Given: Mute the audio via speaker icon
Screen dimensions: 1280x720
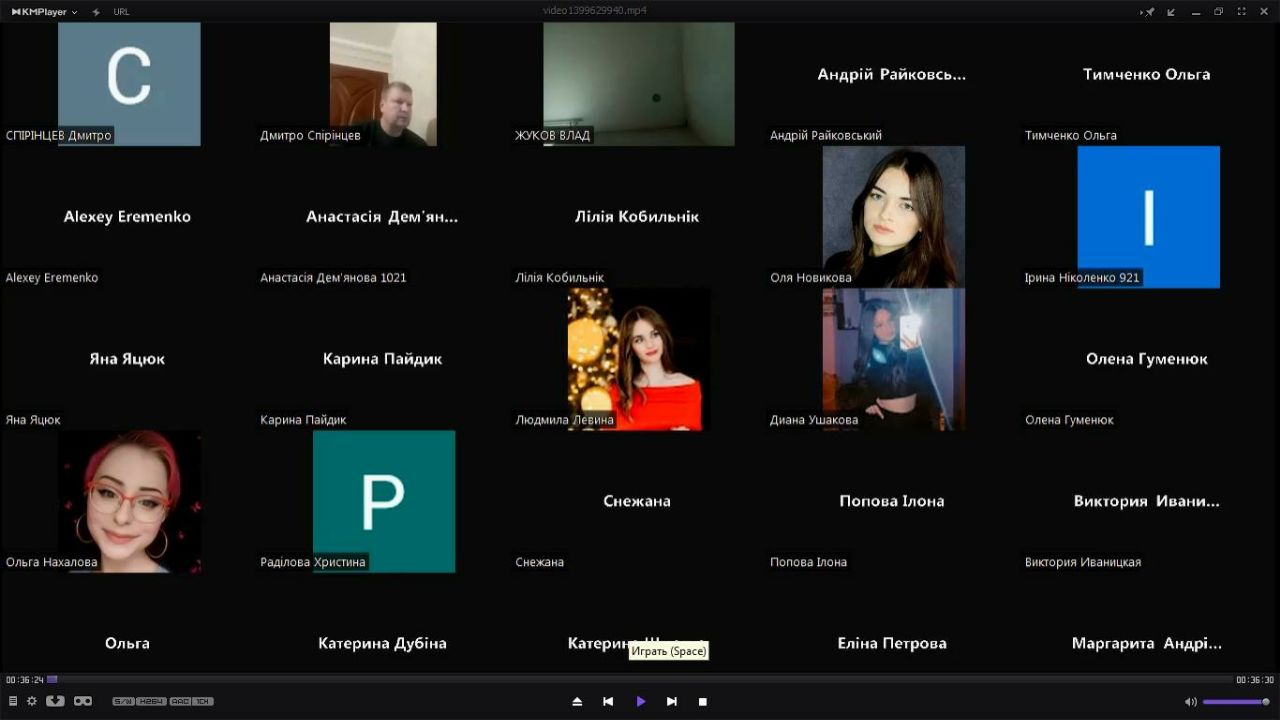Looking at the screenshot, I should tap(1190, 702).
